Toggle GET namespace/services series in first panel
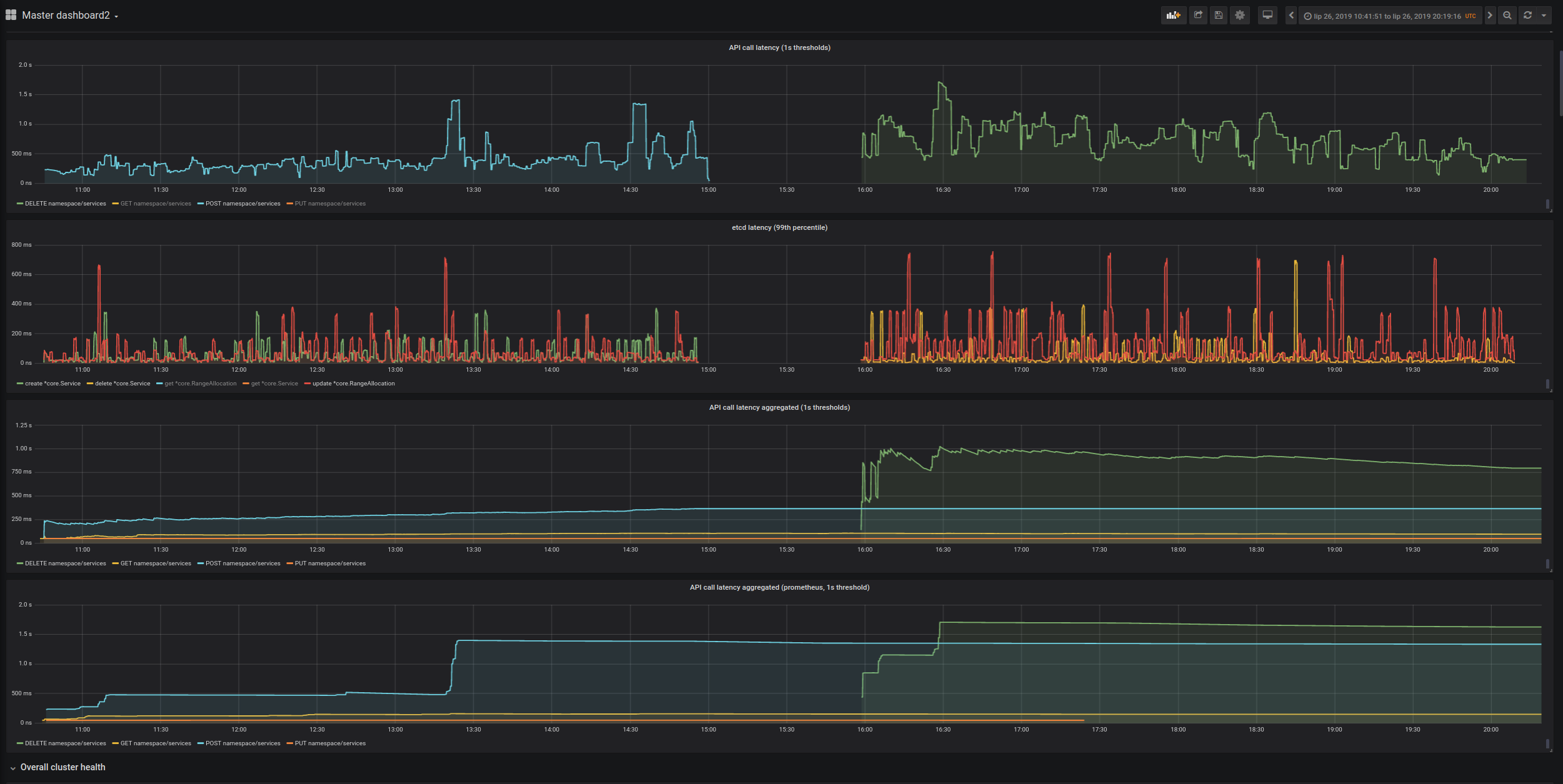Screen dimensions: 1563x784 tap(156, 204)
